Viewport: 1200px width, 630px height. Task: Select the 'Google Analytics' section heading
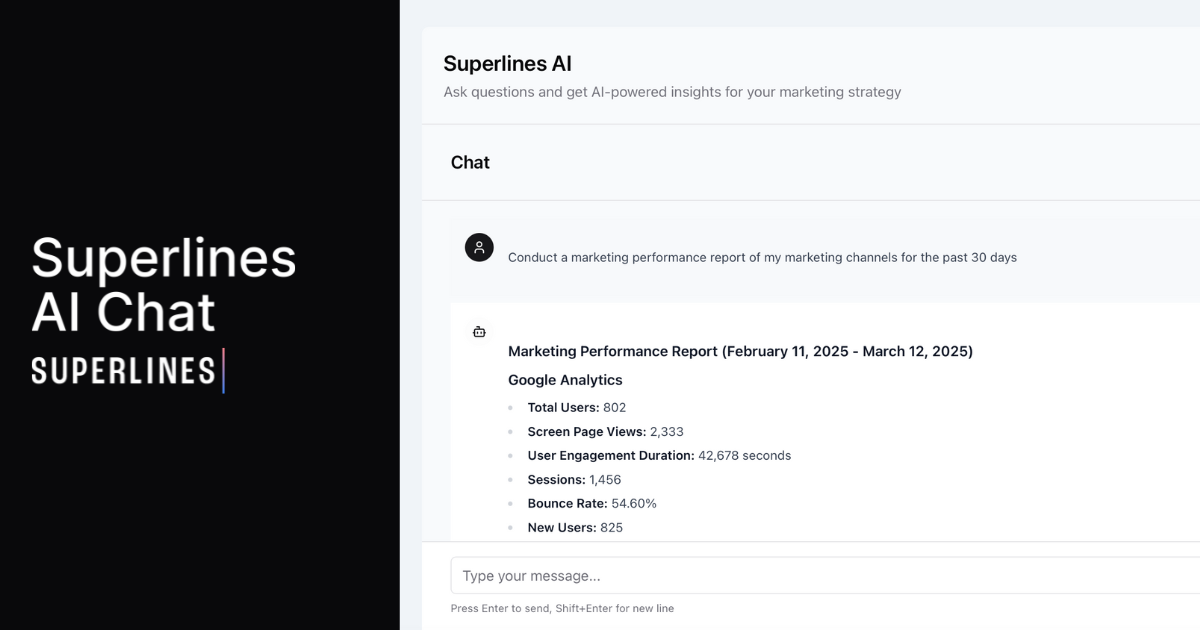565,380
